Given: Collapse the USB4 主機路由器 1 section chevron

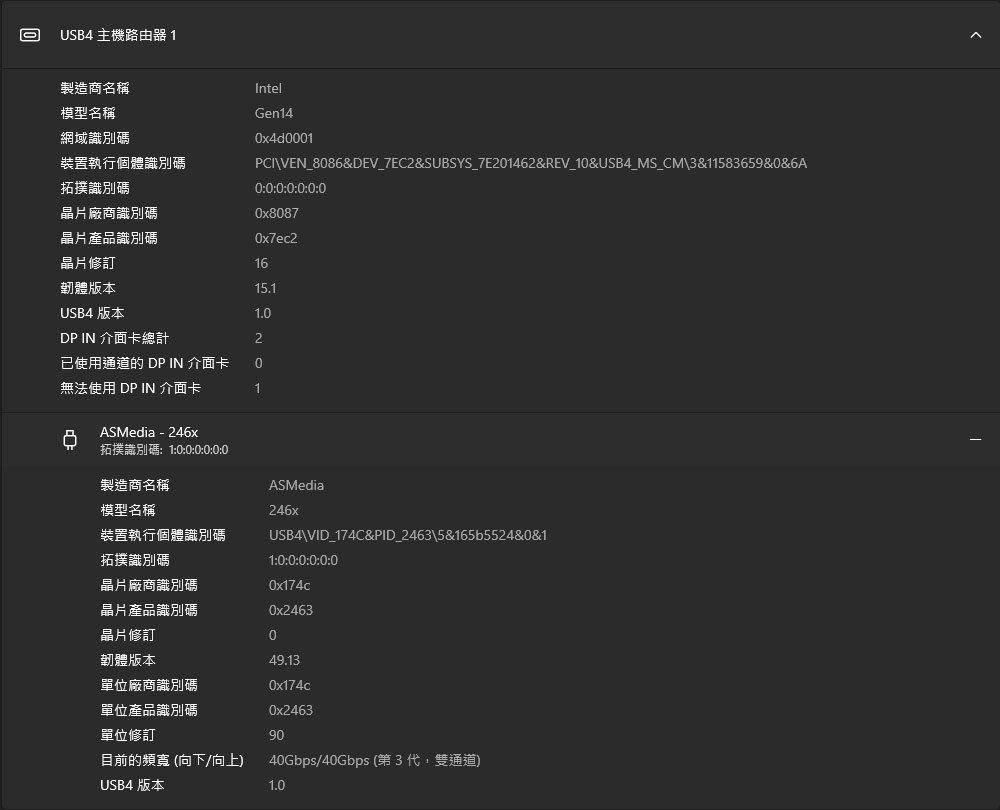Looking at the screenshot, I should point(975,35).
